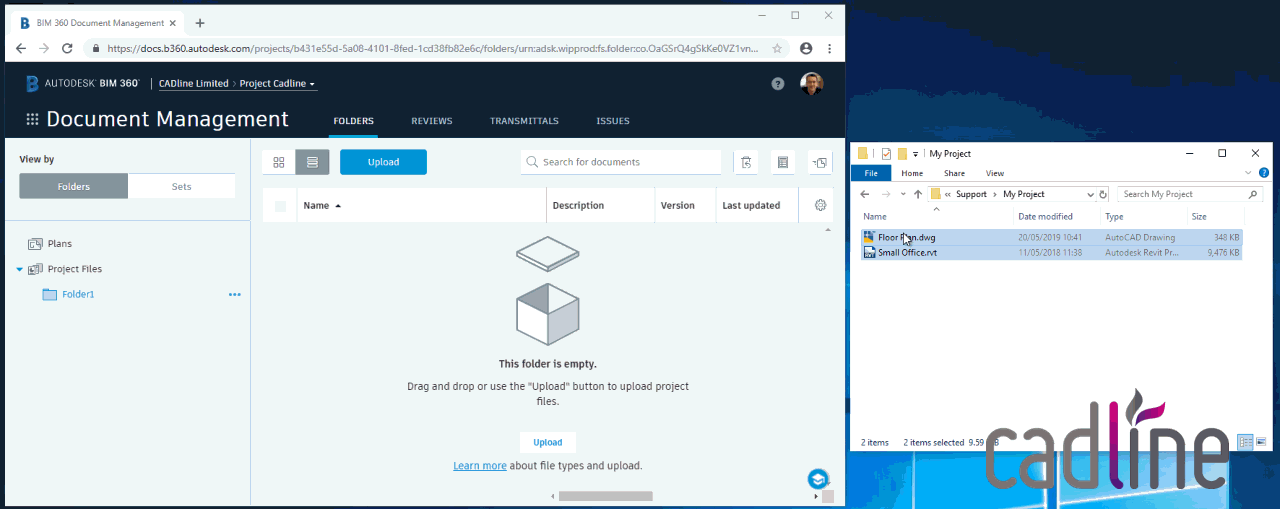Viewport: 1280px width, 509px height.
Task: Open Explorer View ribbon tab
Action: [x=995, y=173]
